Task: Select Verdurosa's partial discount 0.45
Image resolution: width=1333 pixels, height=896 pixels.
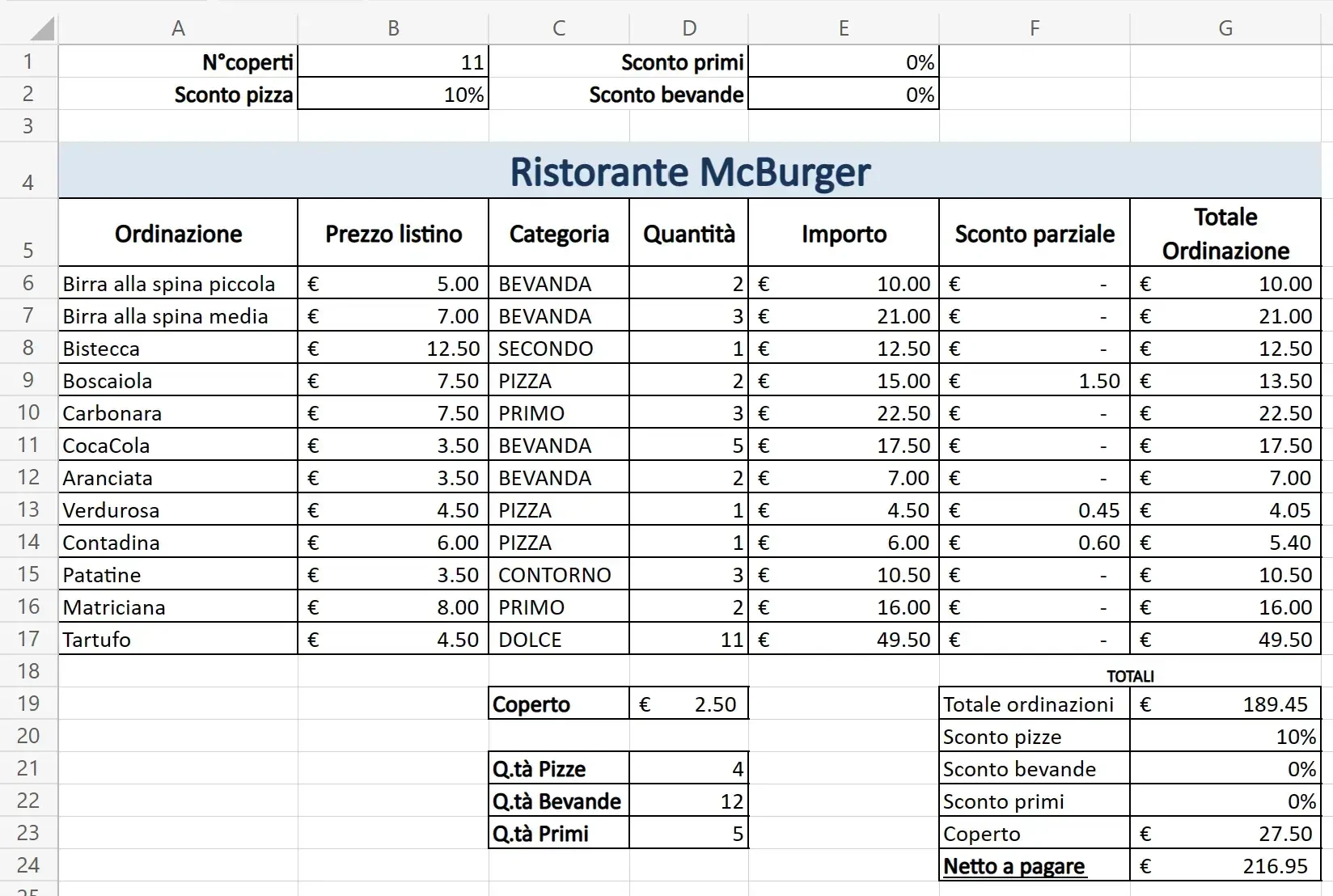Action: pyautogui.click(x=1035, y=509)
